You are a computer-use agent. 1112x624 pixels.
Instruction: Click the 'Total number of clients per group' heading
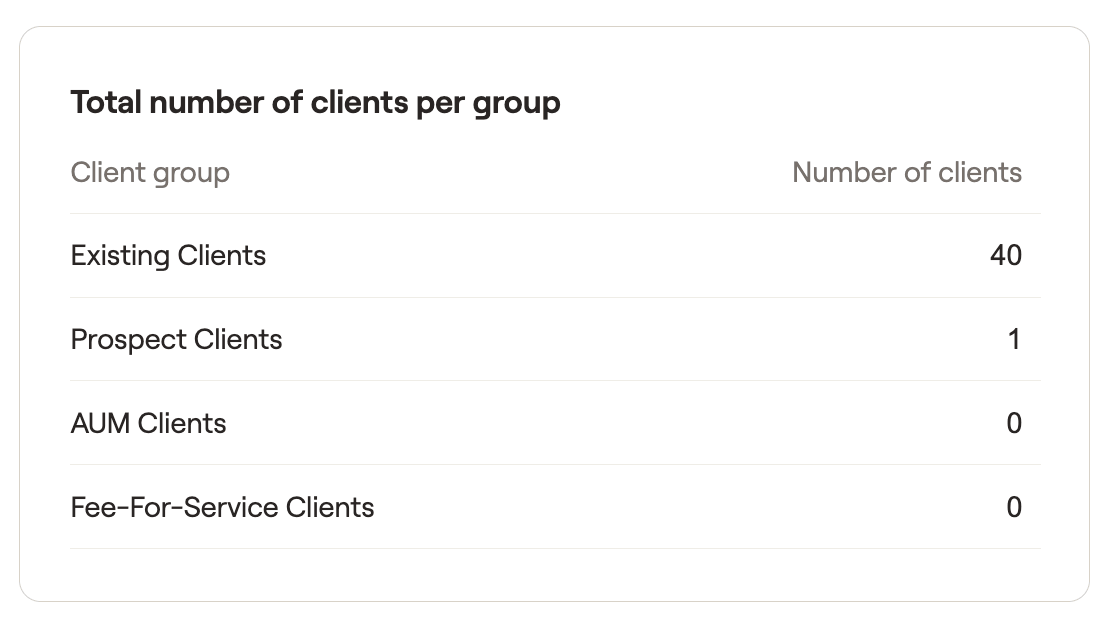(315, 103)
